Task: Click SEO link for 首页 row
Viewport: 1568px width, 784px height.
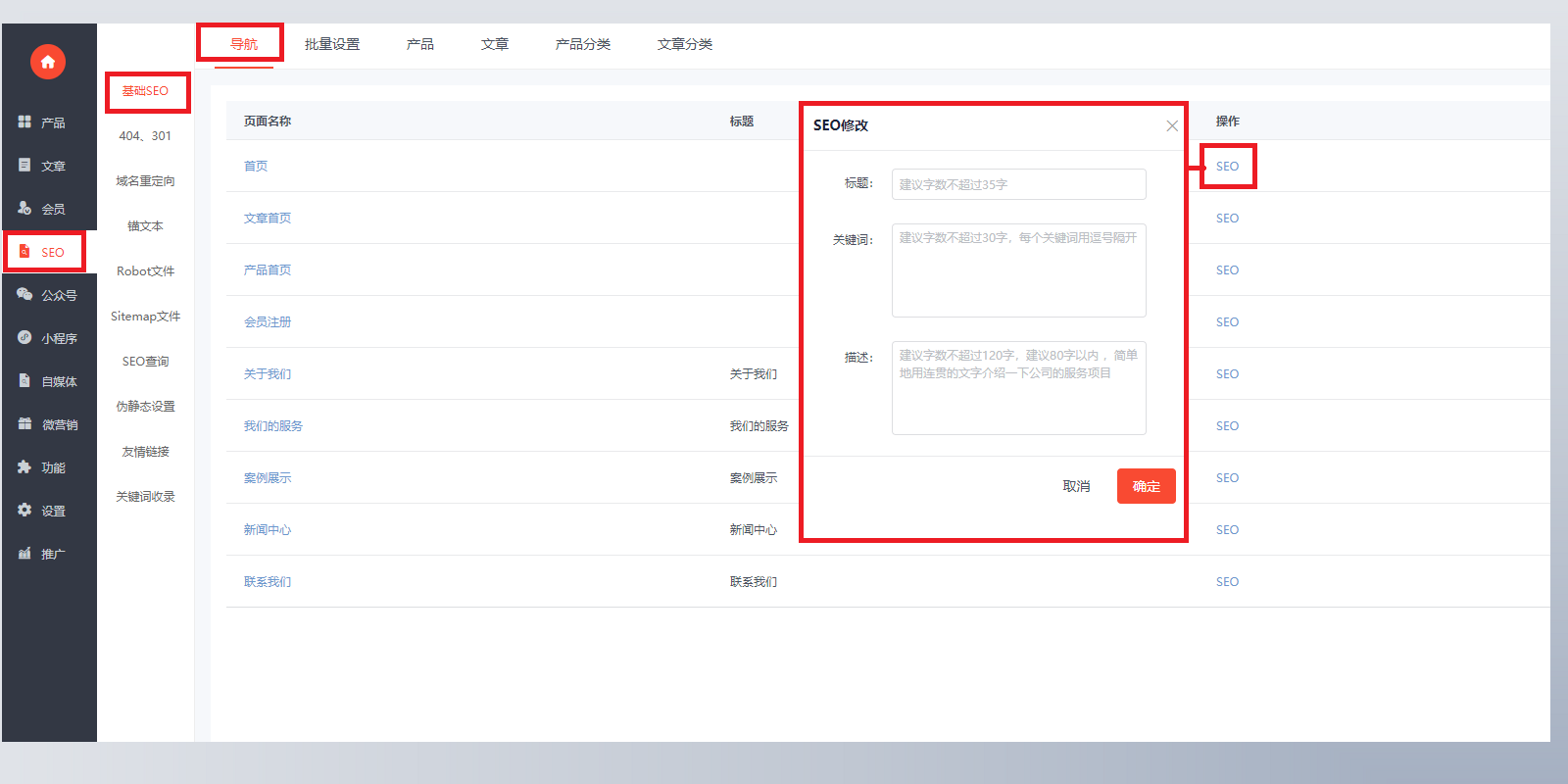Action: pyautogui.click(x=1227, y=167)
